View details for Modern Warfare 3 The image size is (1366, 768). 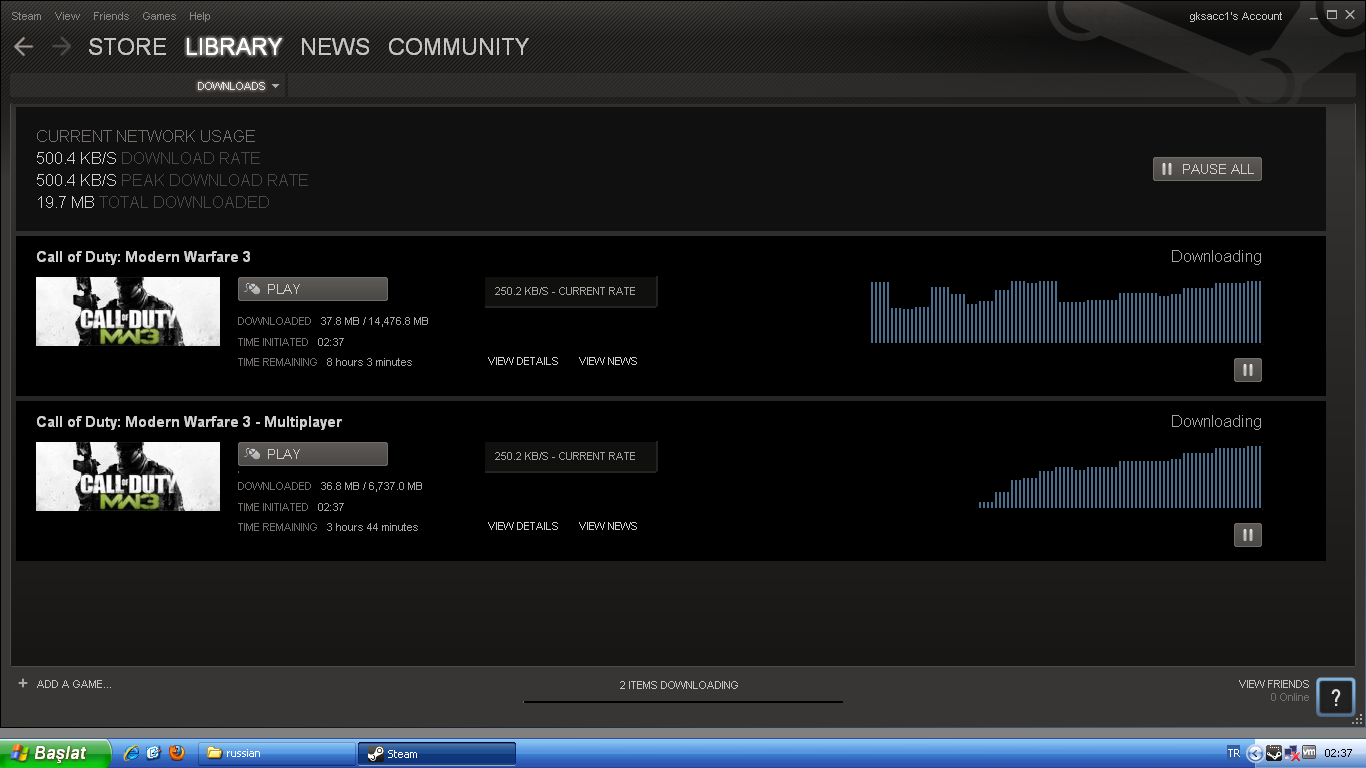pos(523,361)
